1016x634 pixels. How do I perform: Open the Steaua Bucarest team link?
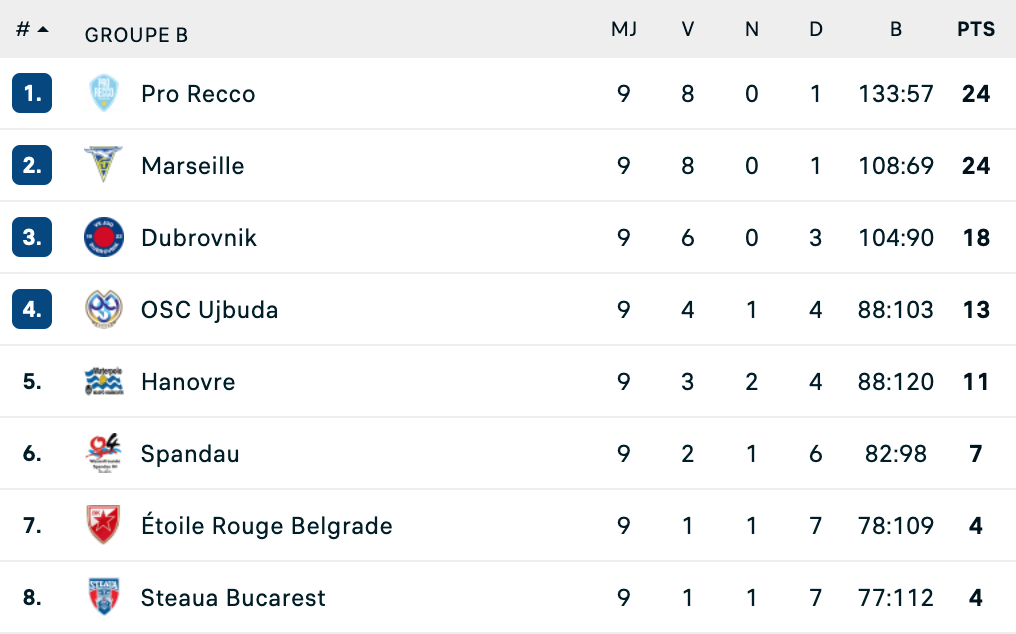pyautogui.click(x=233, y=598)
